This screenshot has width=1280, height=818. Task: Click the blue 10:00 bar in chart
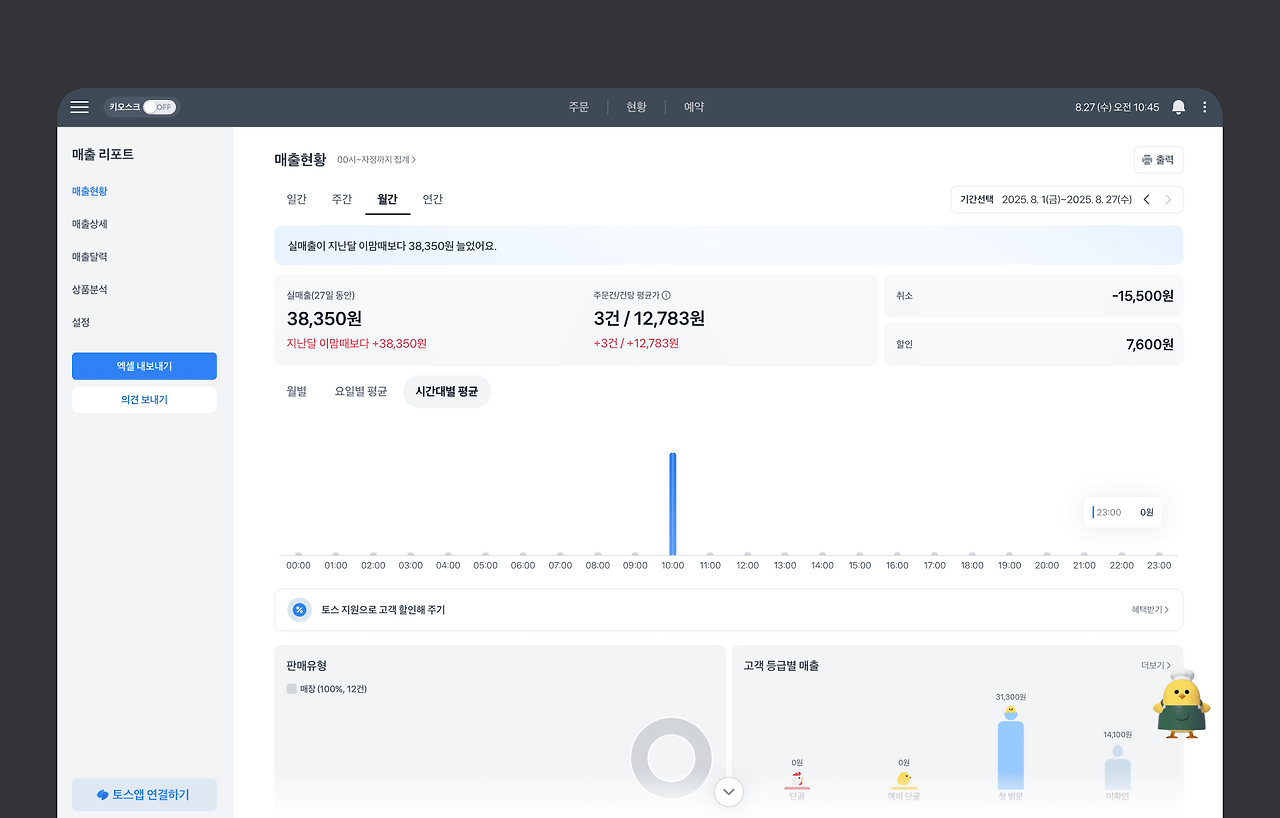click(x=673, y=504)
